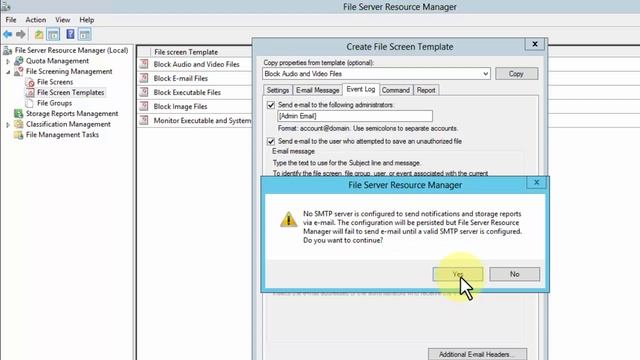Click the File Groups node icon
640x360 pixels.
(x=29, y=103)
